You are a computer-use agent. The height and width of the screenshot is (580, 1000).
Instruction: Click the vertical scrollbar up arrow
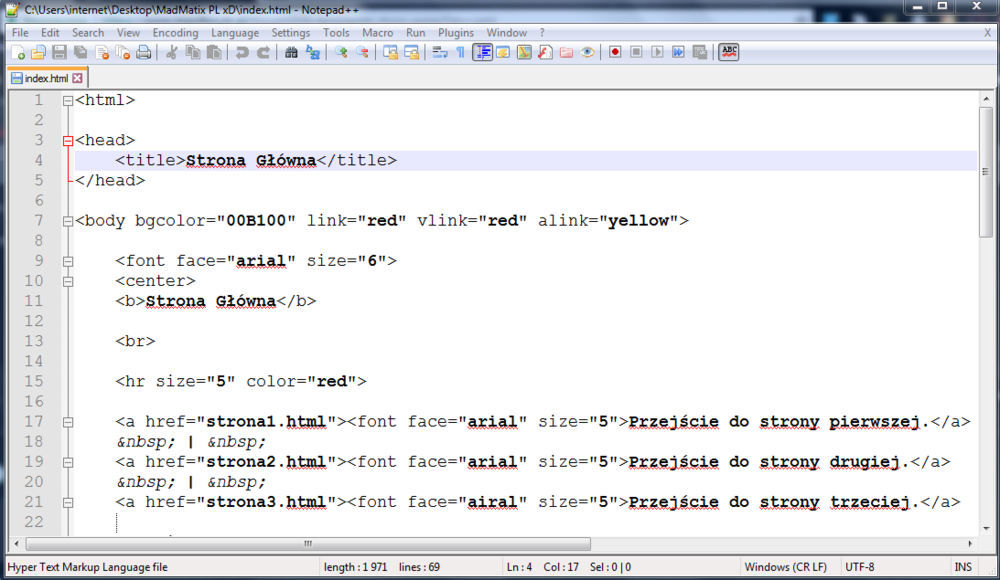pyautogui.click(x=986, y=99)
